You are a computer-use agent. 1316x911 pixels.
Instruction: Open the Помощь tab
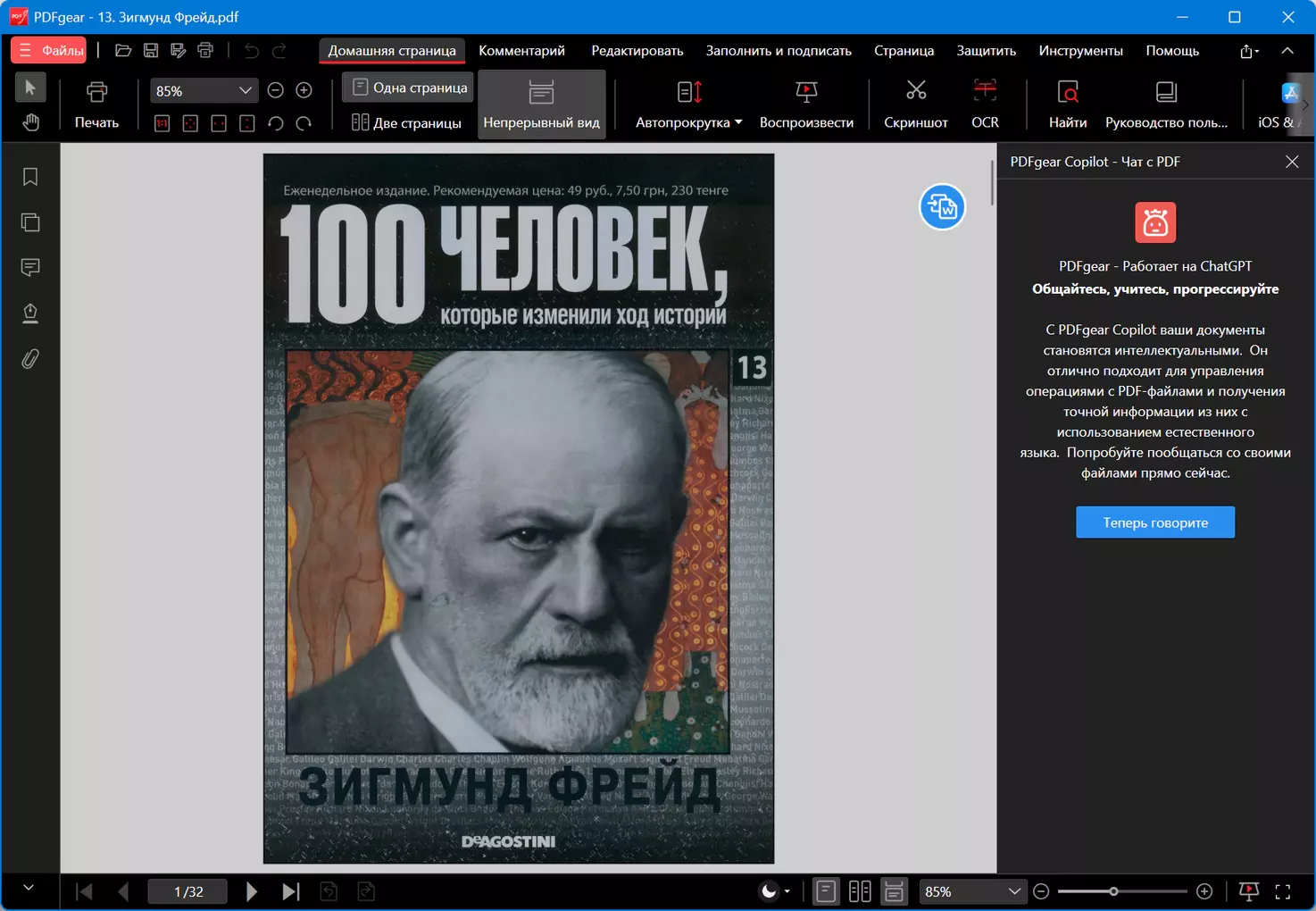(1172, 51)
